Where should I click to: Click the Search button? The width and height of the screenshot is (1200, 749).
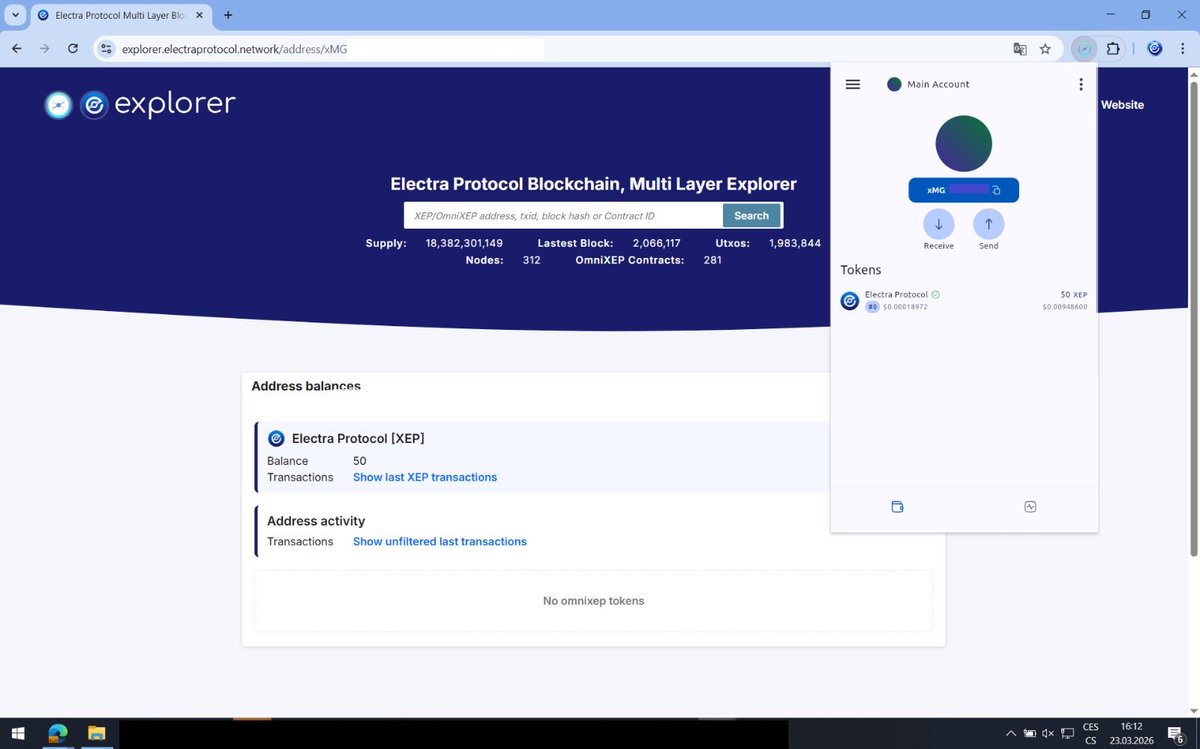pos(751,215)
